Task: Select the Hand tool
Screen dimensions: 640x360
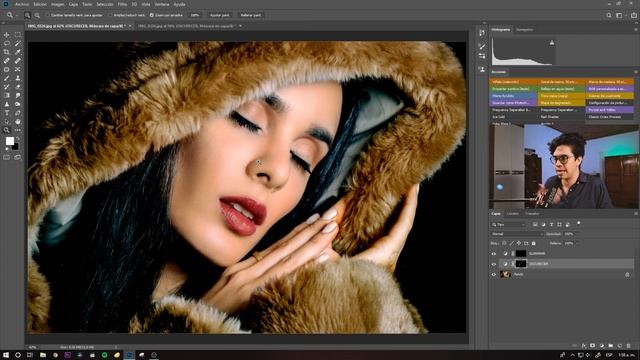Action: [x=18, y=121]
